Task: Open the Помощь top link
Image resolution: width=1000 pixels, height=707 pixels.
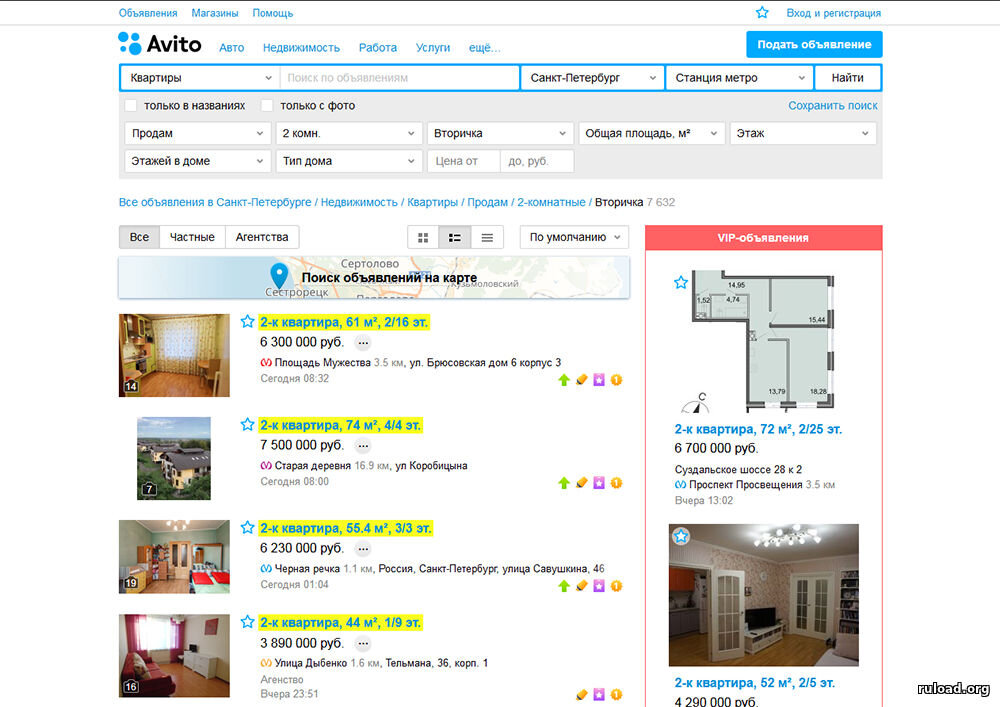Action: (x=273, y=13)
